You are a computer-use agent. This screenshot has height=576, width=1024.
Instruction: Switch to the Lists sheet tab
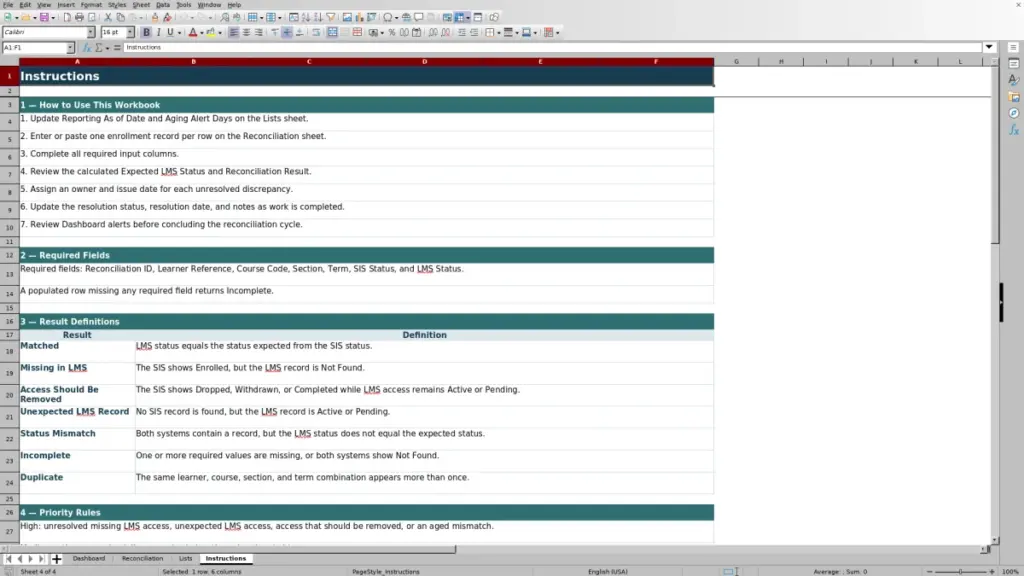185,558
